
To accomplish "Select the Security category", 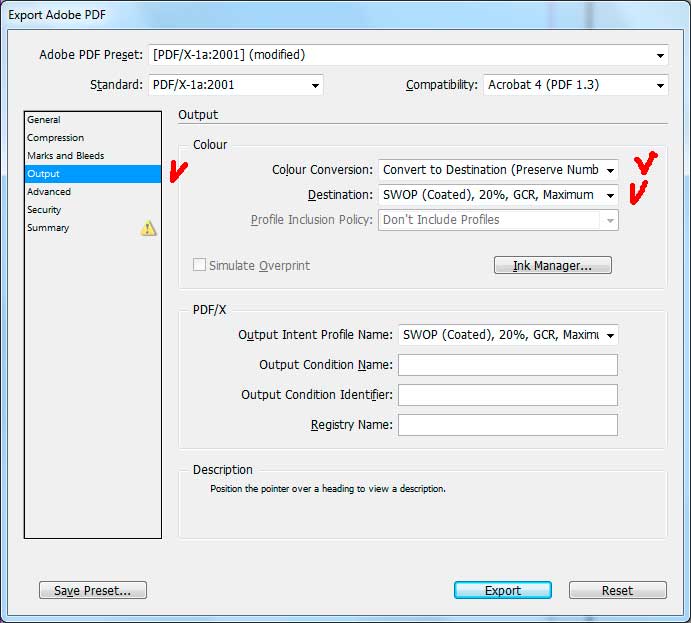I will pyautogui.click(x=93, y=210).
